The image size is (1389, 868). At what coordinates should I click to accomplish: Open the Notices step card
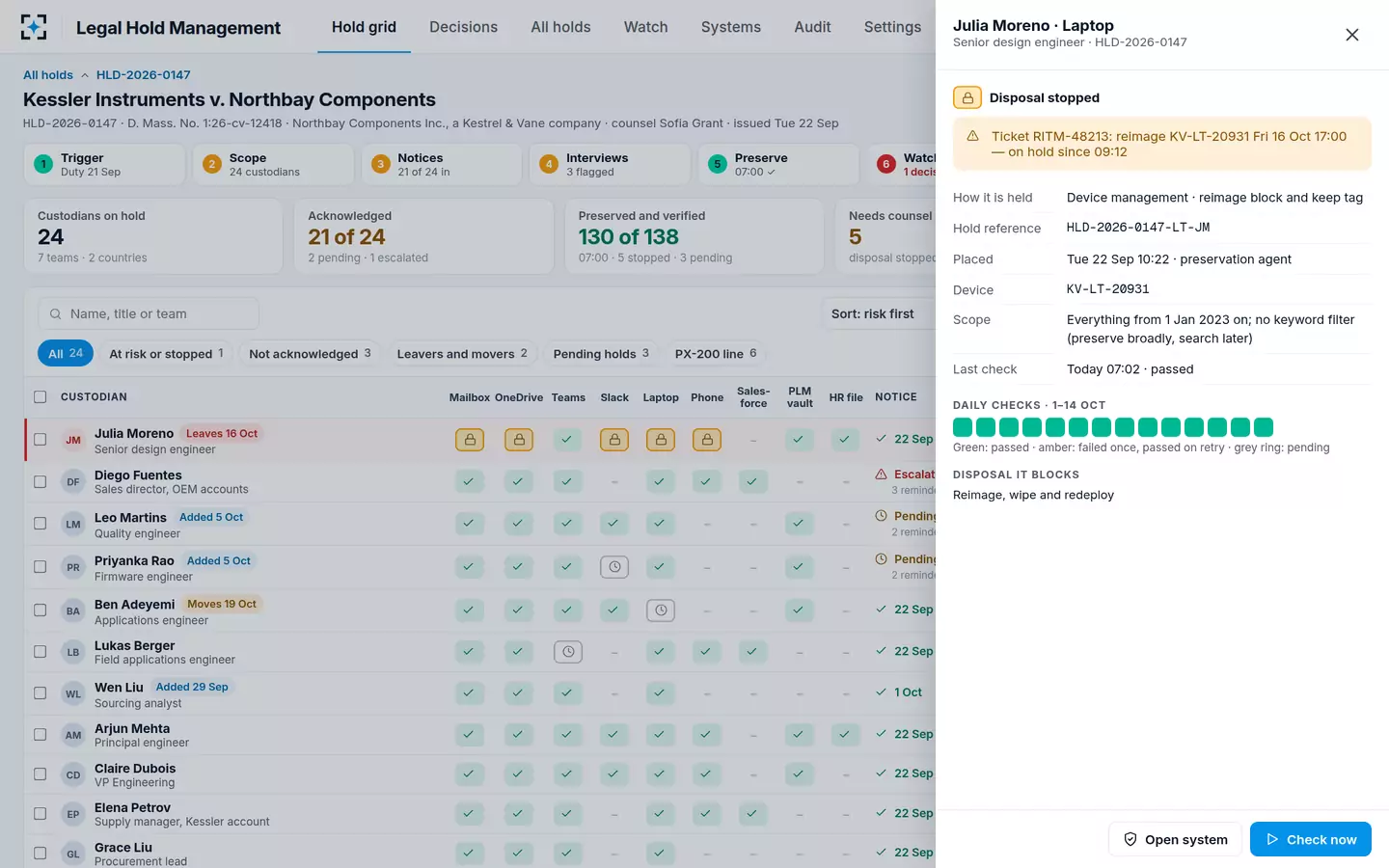click(x=442, y=164)
